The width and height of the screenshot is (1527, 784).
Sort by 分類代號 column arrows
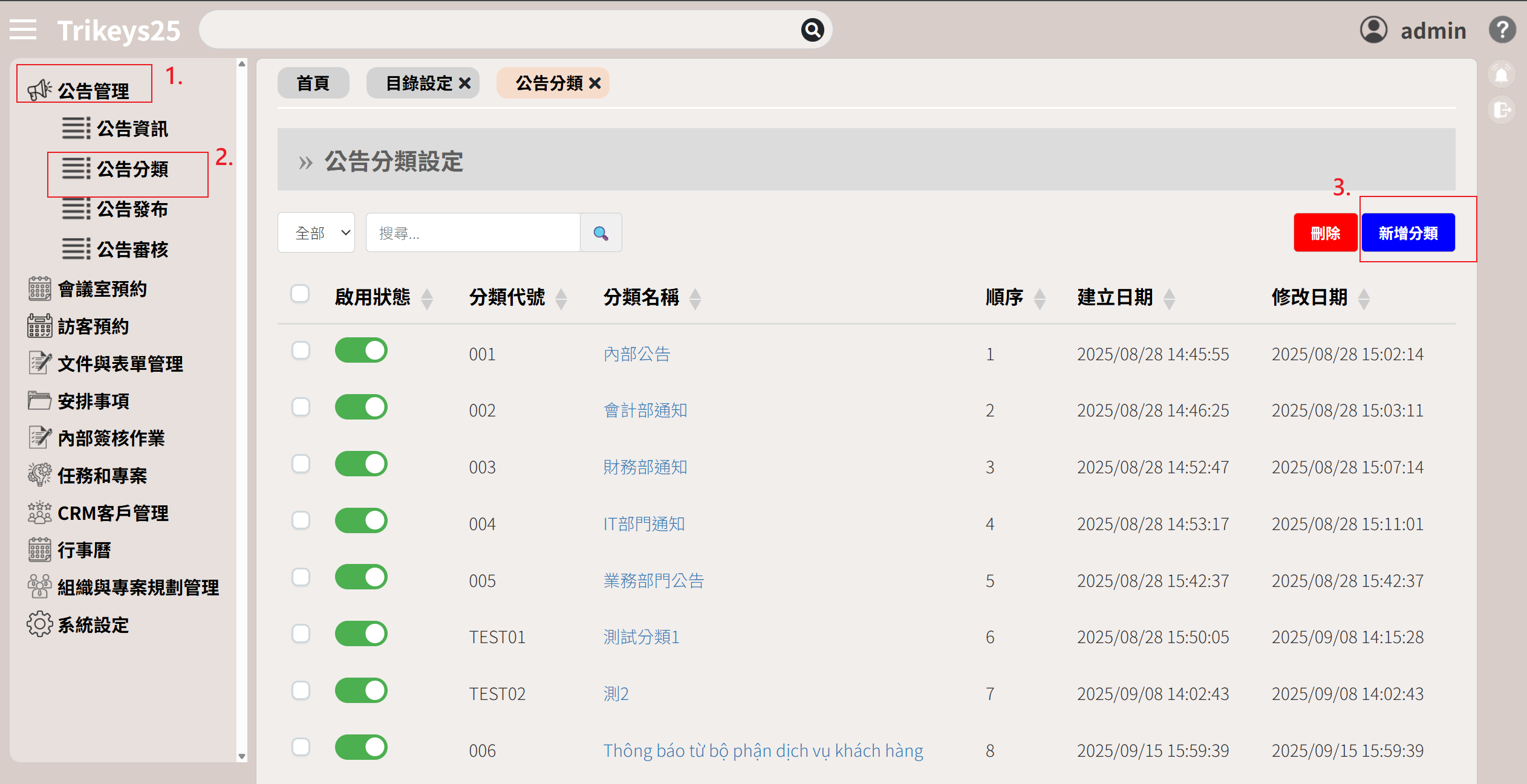(561, 298)
